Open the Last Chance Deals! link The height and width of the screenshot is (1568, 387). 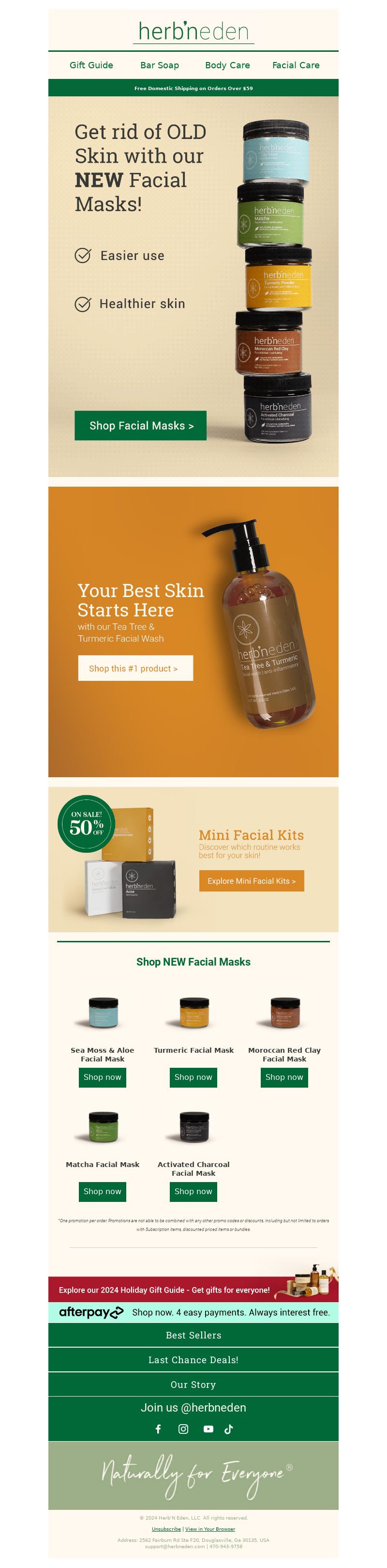(x=193, y=1359)
